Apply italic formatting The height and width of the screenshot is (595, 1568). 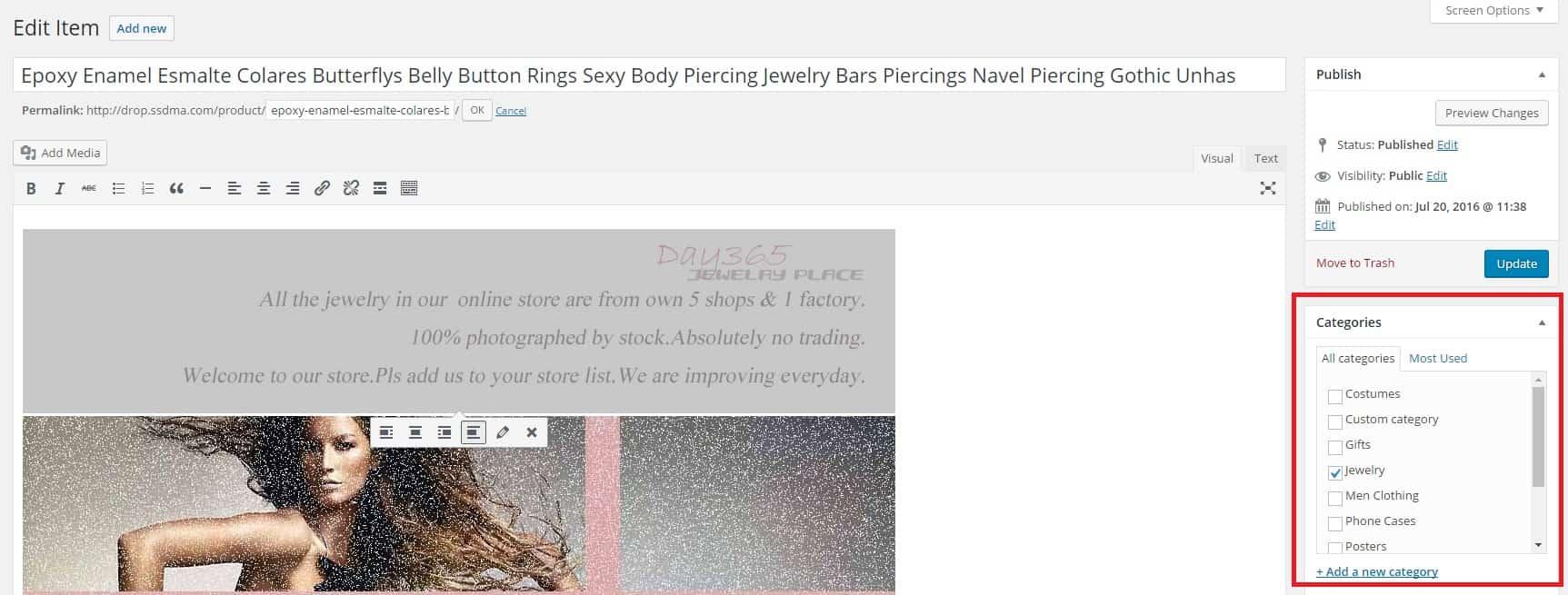[x=60, y=188]
